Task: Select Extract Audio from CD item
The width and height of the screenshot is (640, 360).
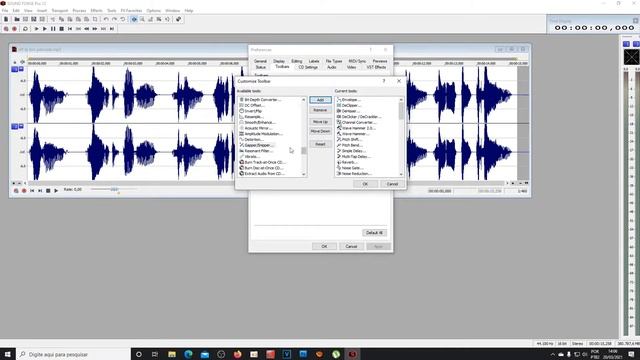Action: 262,174
